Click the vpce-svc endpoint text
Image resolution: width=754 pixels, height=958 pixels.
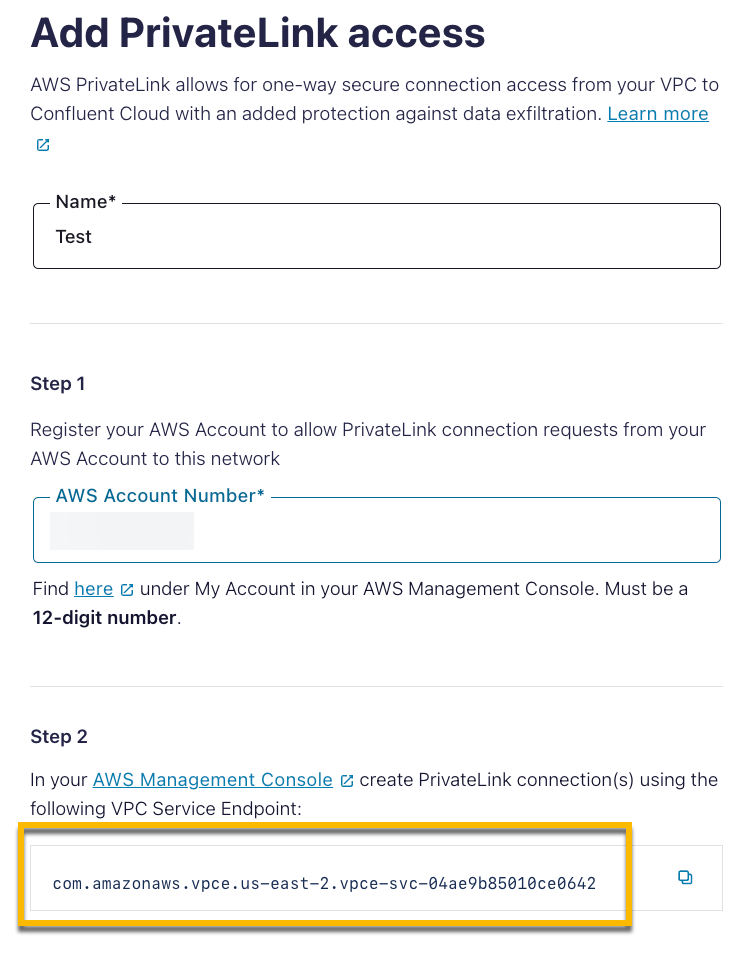click(x=324, y=884)
